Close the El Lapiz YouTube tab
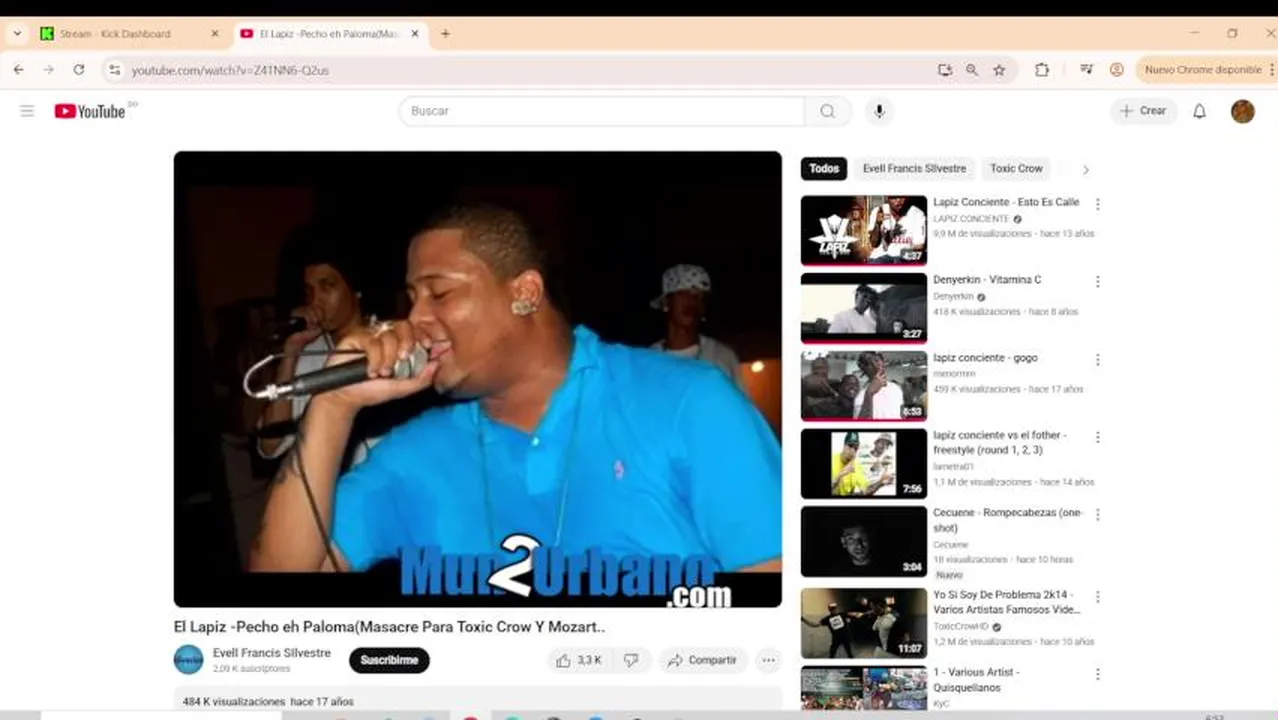Viewport: 1278px width, 720px height. click(x=415, y=34)
